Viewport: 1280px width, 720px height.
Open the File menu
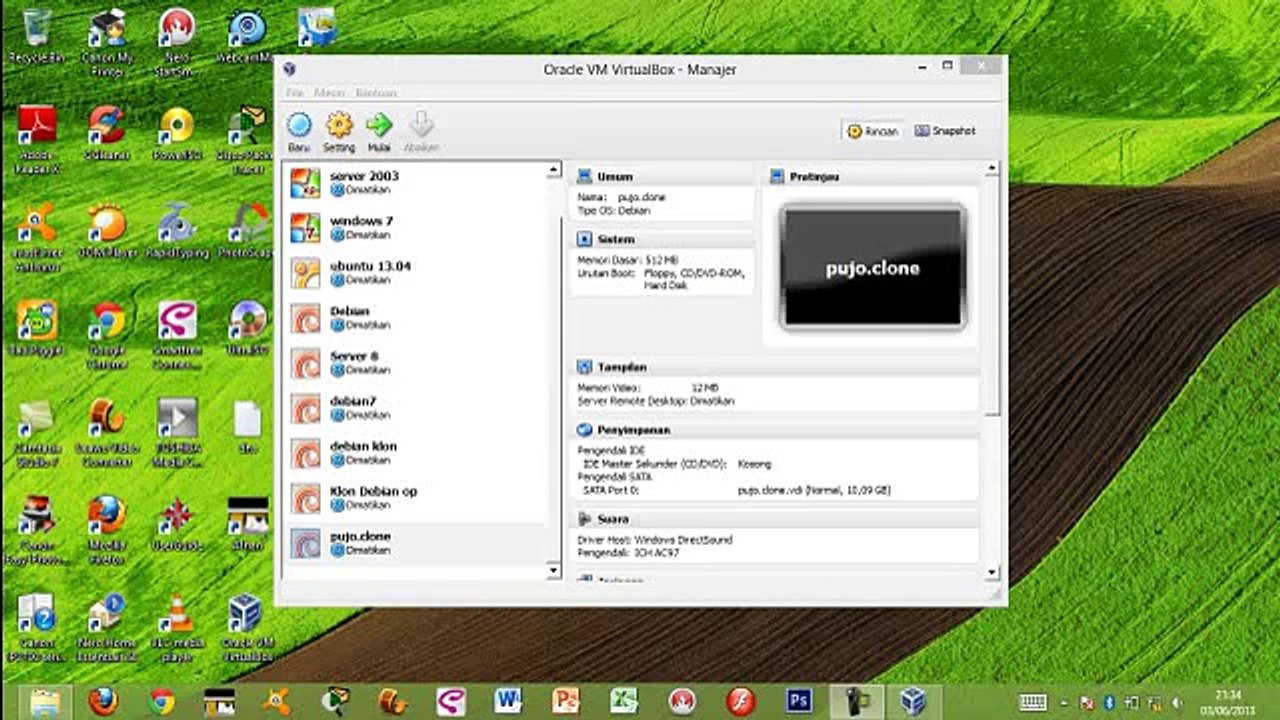(x=295, y=93)
